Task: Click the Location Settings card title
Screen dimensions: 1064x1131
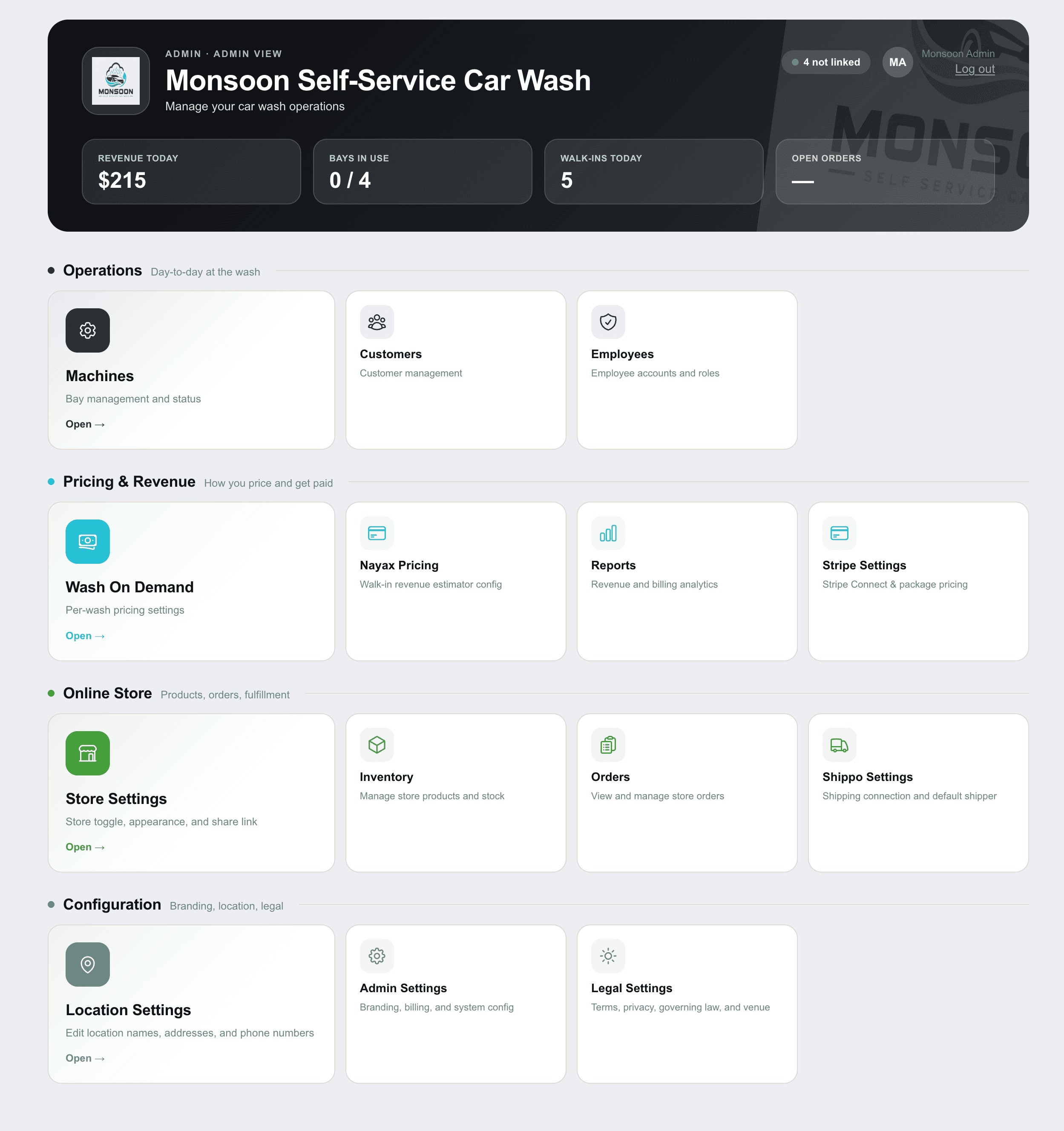Action: pos(128,1010)
